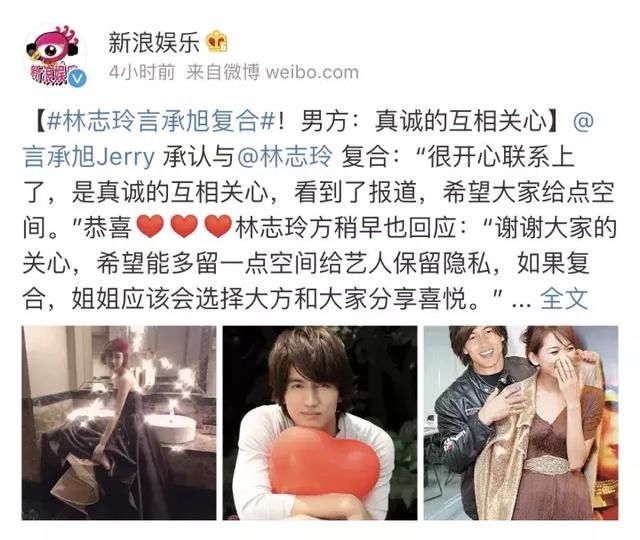640x540 pixels.
Task: Open the 新浪娱乐 profile avatar
Action: 56,56
